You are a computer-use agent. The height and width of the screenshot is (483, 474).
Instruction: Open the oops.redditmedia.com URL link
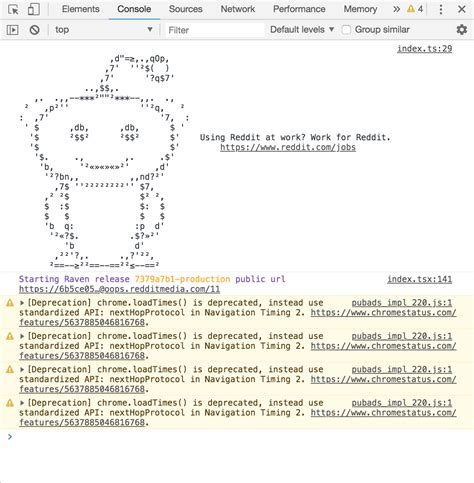(x=119, y=289)
